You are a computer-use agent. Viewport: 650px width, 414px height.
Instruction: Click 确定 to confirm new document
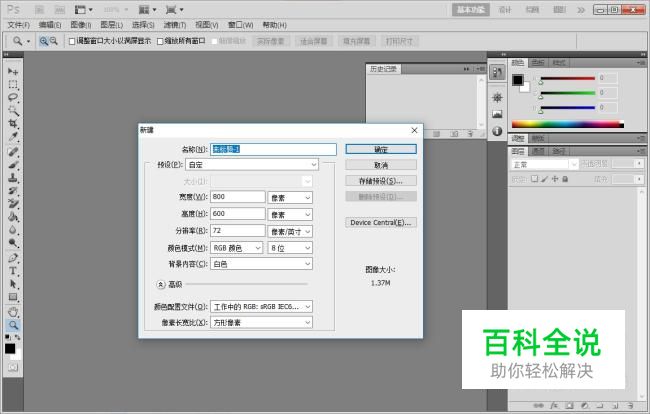(x=381, y=149)
